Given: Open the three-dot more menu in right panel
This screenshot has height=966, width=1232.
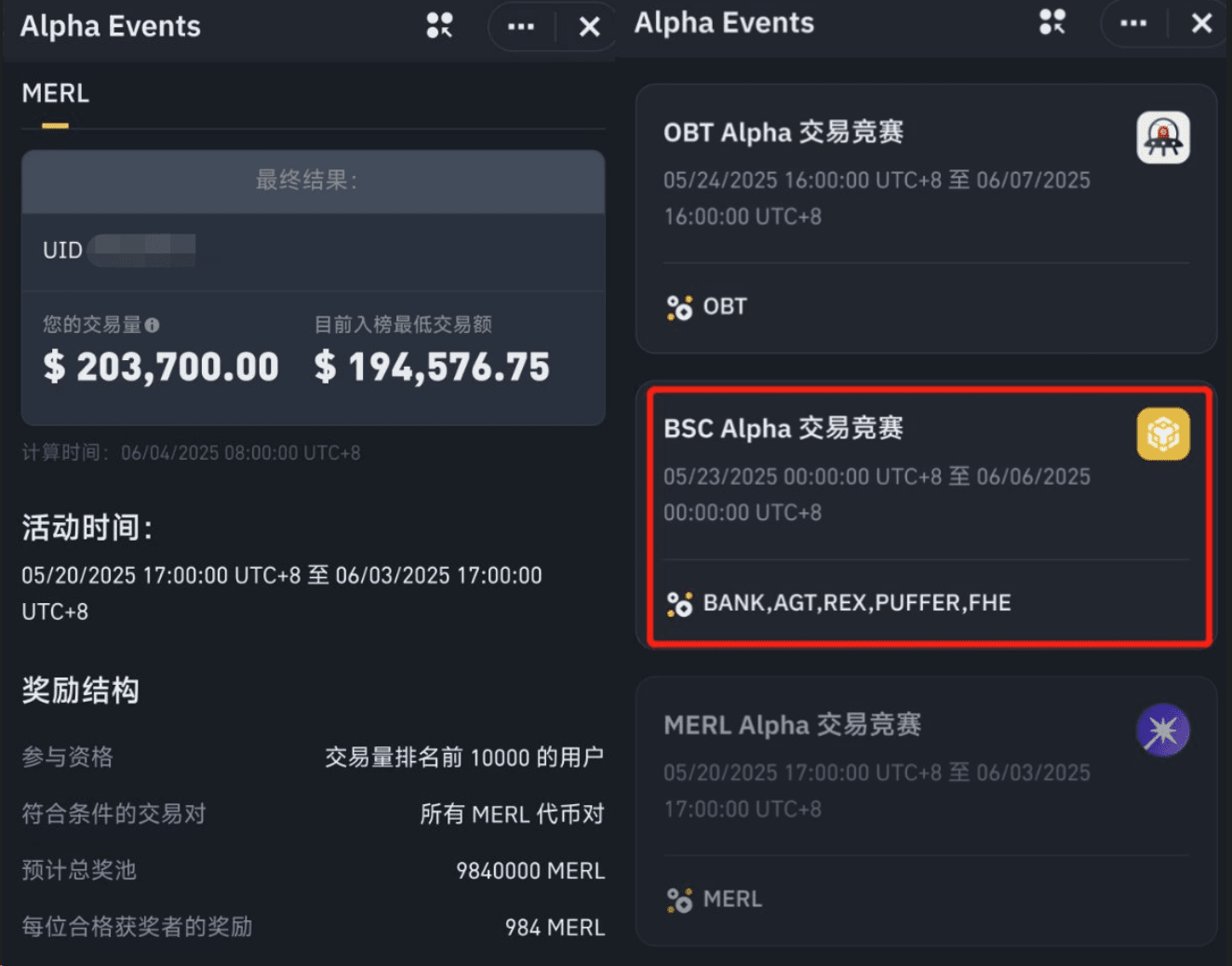Looking at the screenshot, I should pos(1133,23).
